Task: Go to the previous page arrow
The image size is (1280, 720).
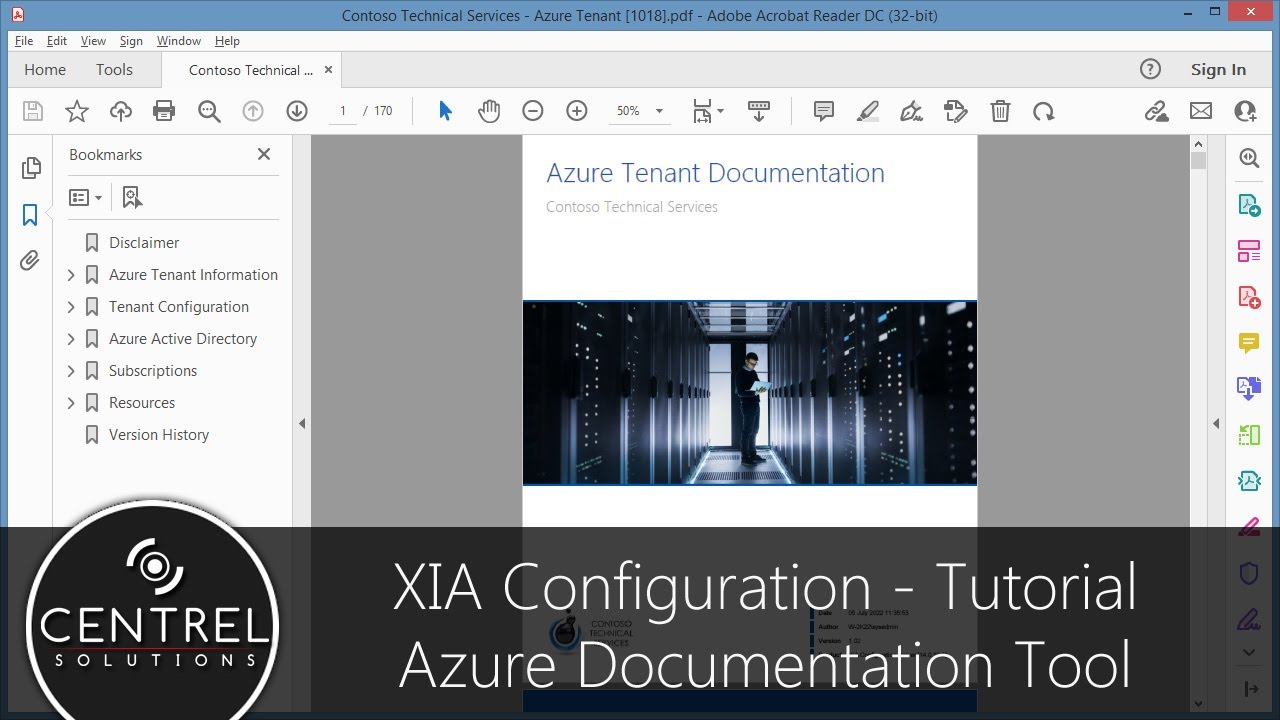Action: coord(253,111)
